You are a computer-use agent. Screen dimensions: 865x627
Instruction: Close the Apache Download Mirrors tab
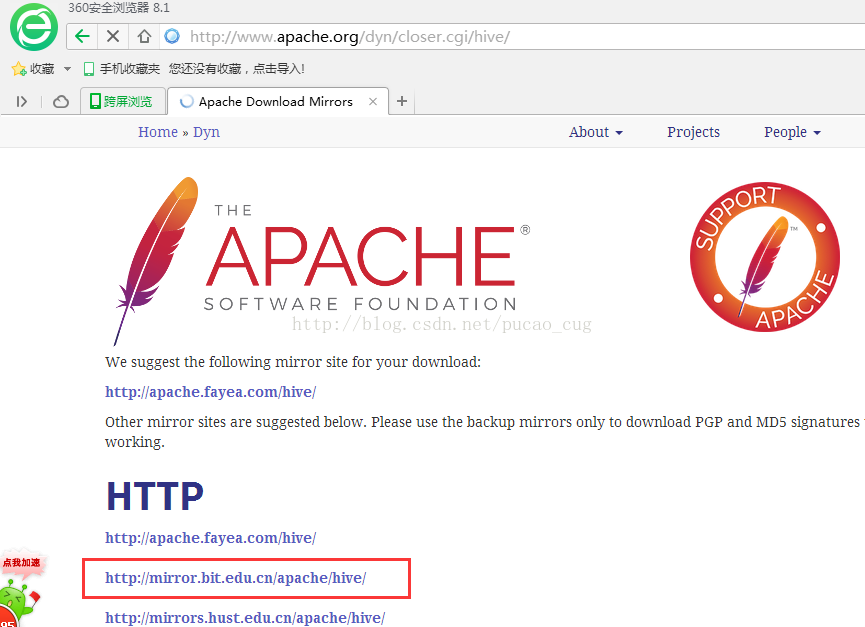[373, 101]
